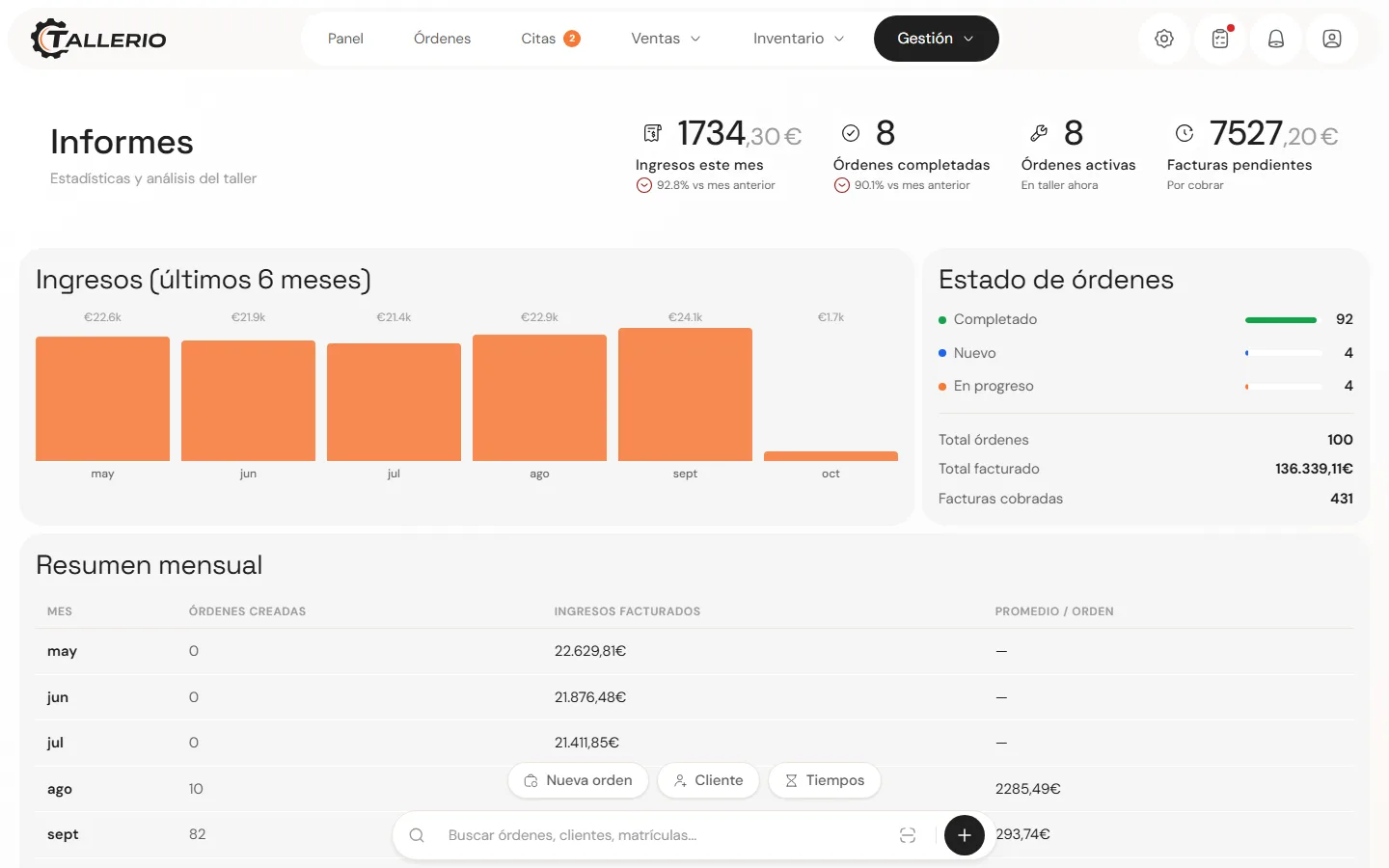Open the settings gear icon
The width and height of the screenshot is (1389, 868).
click(1164, 39)
